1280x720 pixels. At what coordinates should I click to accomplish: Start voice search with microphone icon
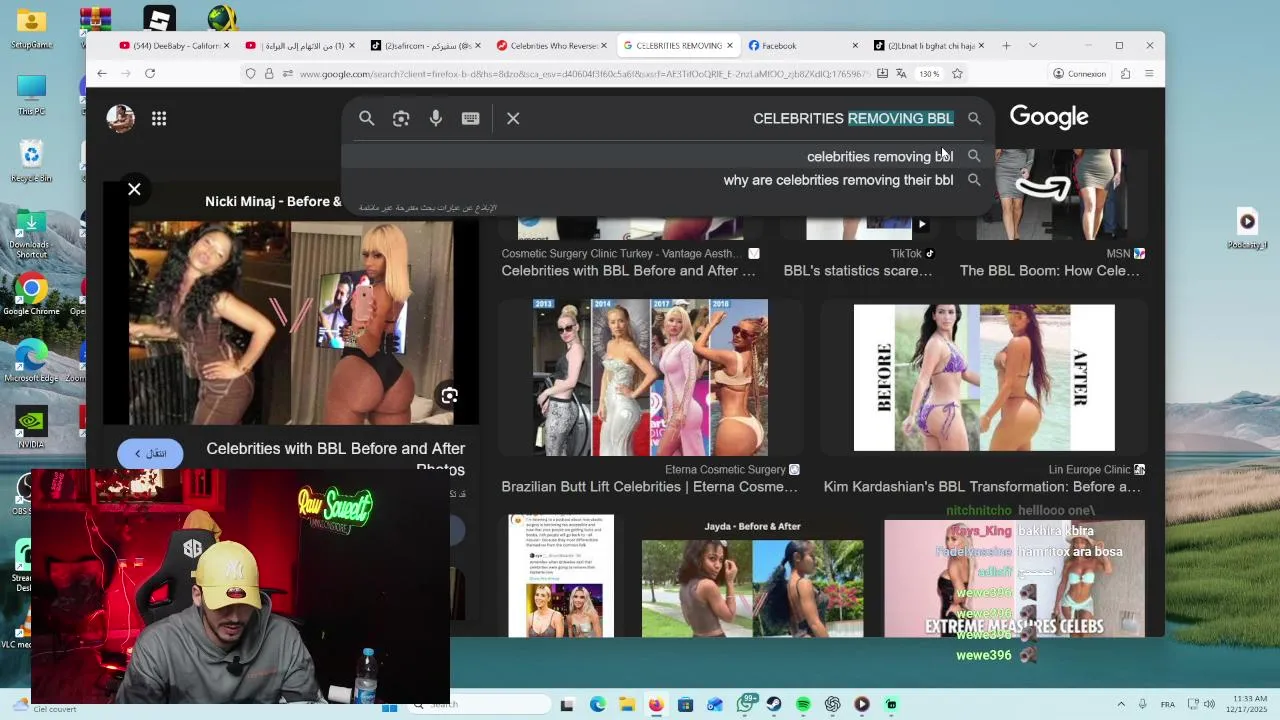(x=436, y=118)
